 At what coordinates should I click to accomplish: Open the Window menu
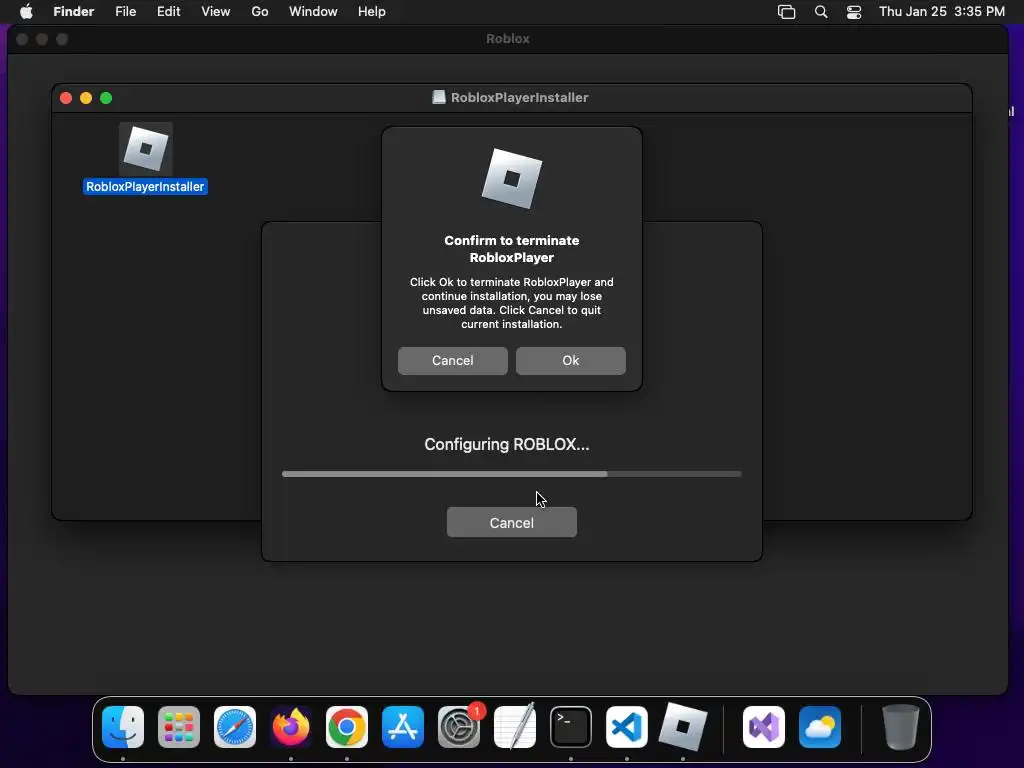click(x=313, y=12)
